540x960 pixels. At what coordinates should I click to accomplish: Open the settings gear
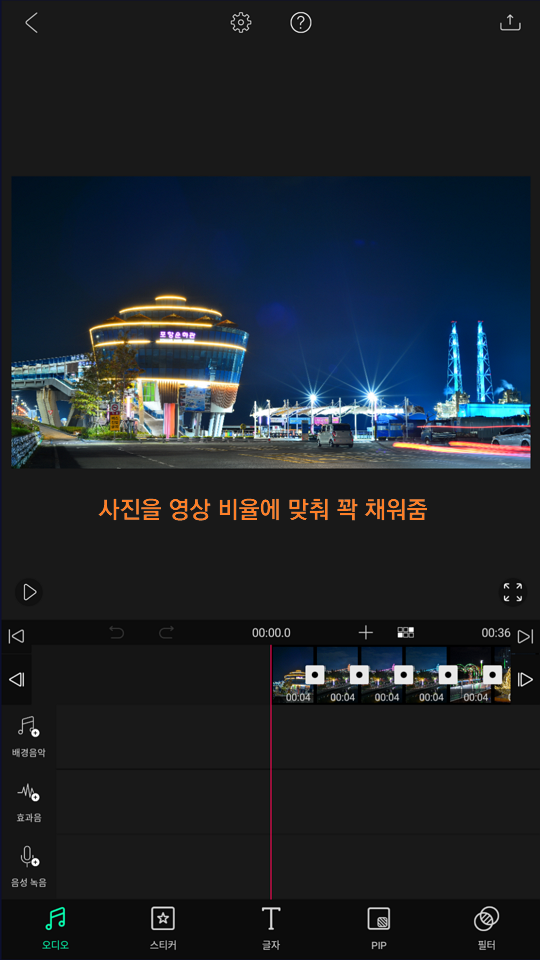pos(241,23)
